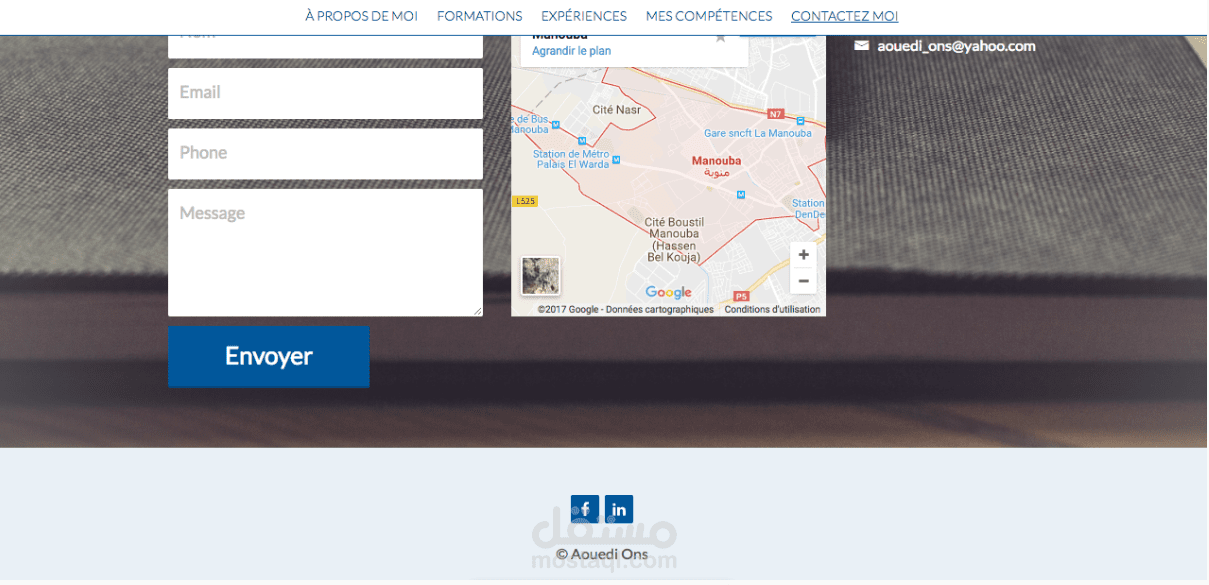
Task: Click the Manouba label on map
Action: click(717, 160)
